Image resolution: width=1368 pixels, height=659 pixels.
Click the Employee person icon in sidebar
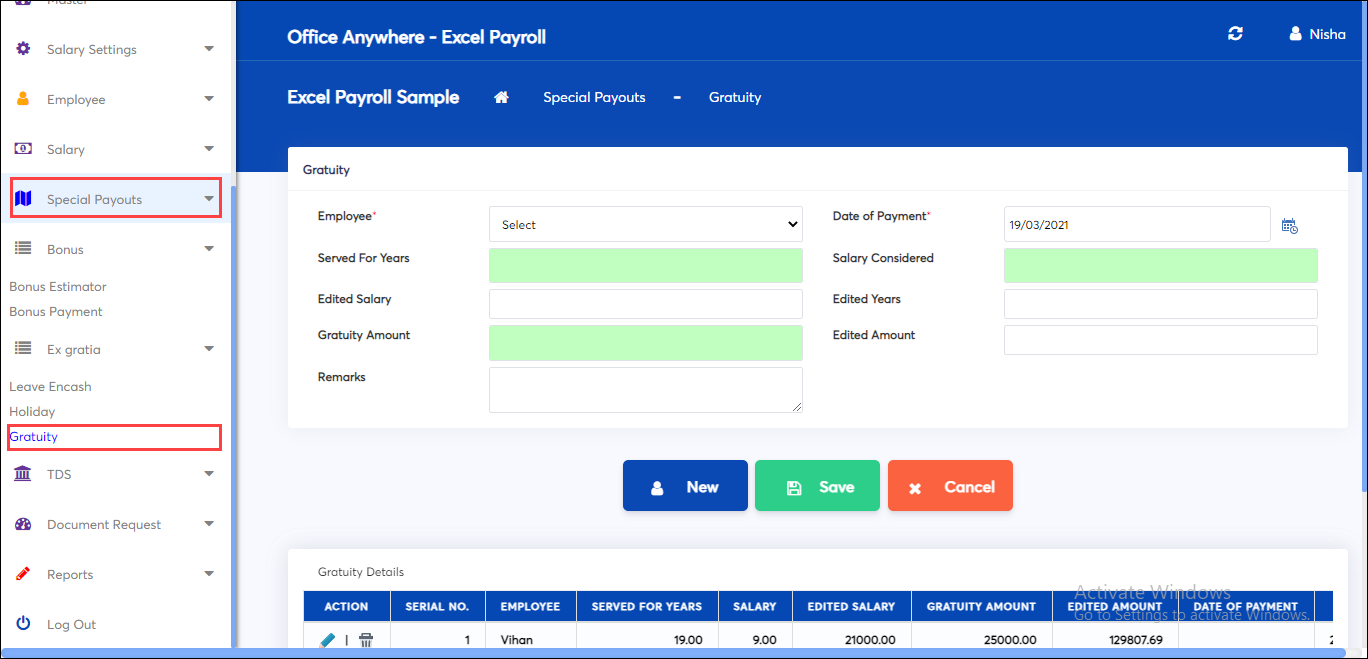pos(23,99)
